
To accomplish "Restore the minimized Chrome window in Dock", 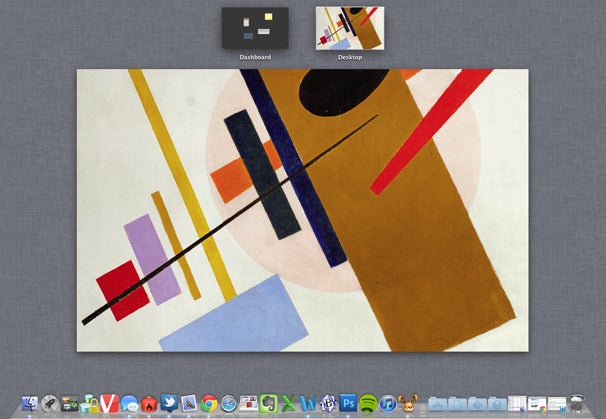I will click(x=537, y=404).
